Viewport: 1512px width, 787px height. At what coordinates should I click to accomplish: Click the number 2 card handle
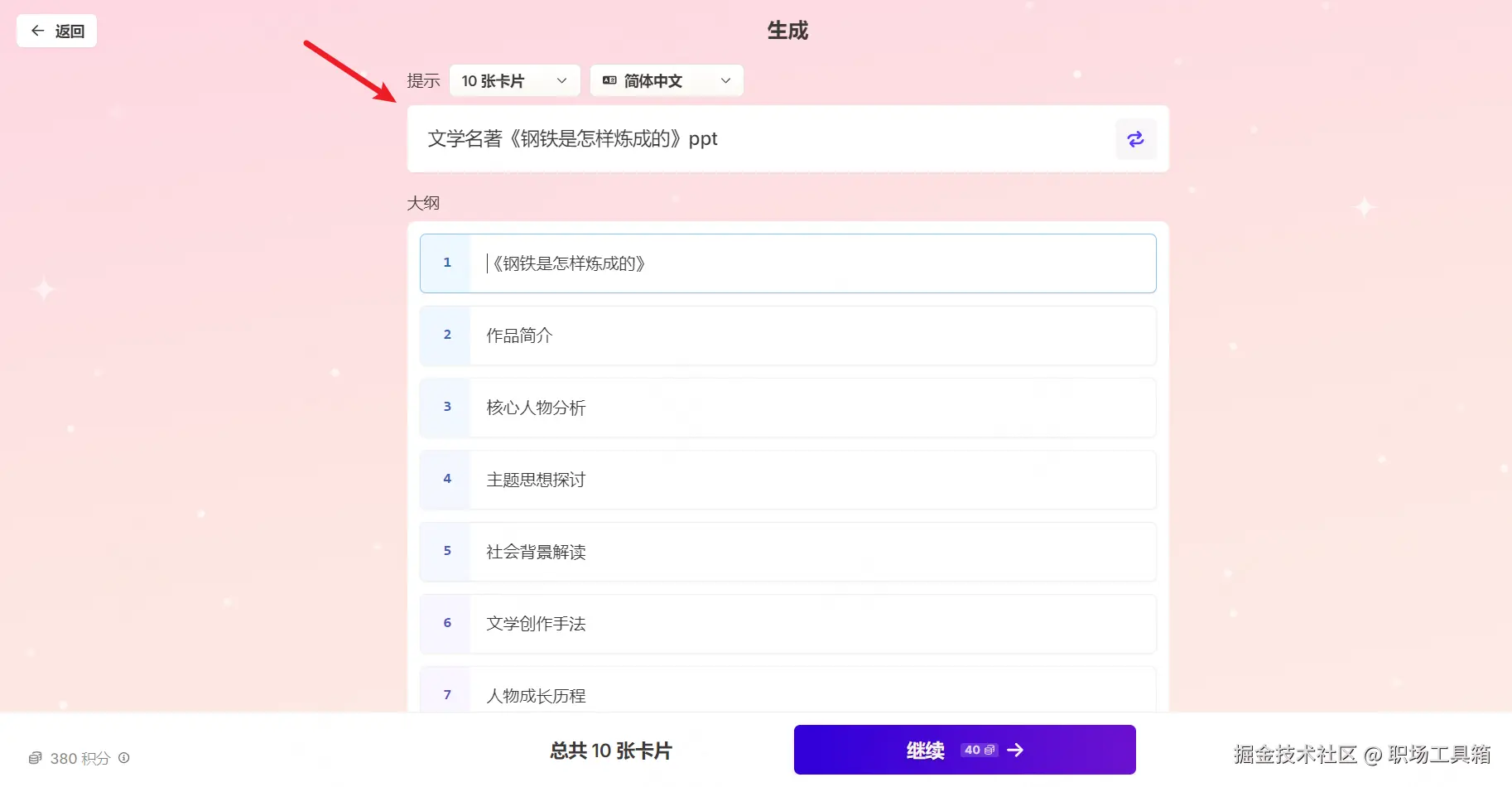pos(445,336)
